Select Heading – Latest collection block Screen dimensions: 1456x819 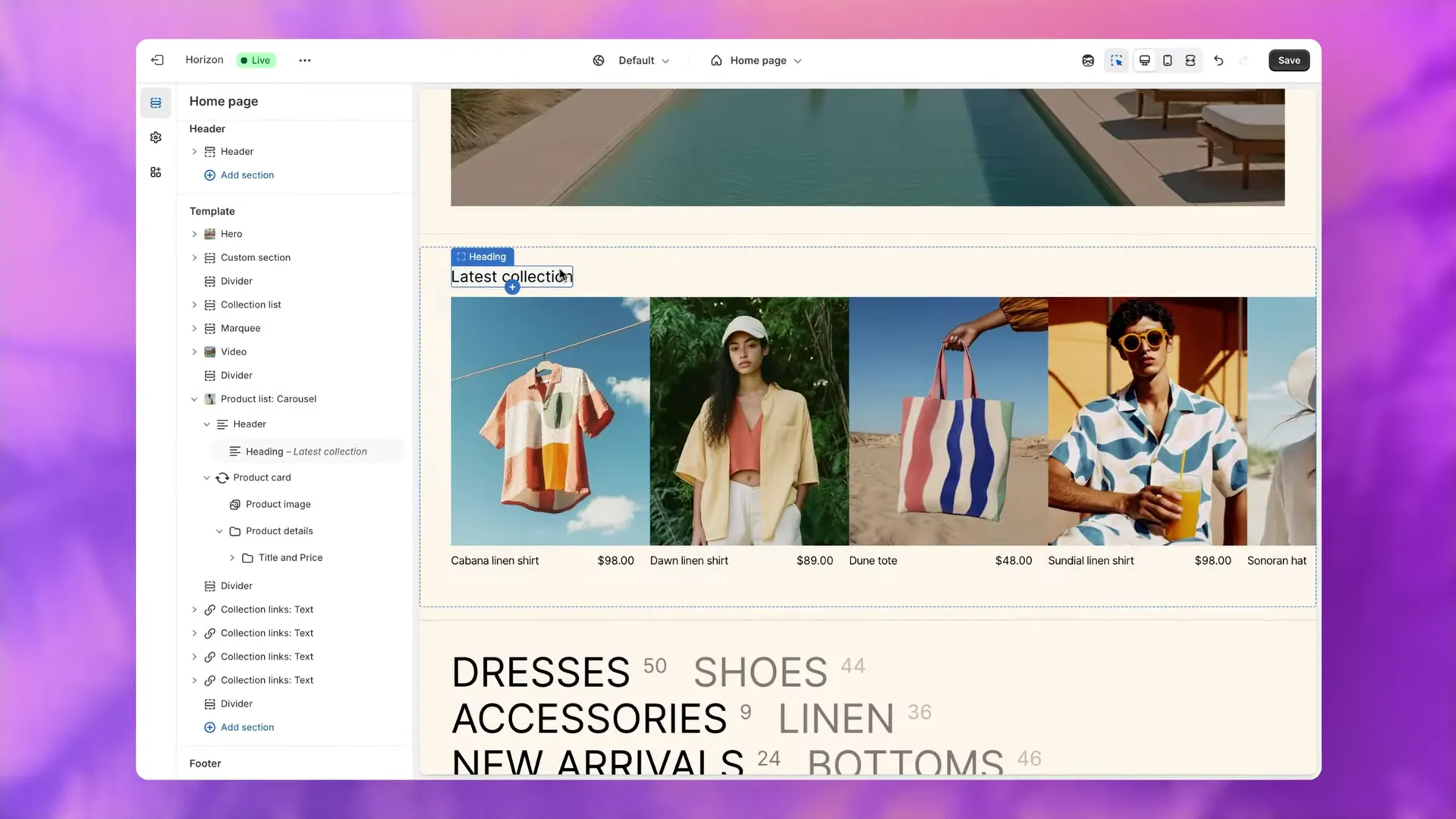307,451
